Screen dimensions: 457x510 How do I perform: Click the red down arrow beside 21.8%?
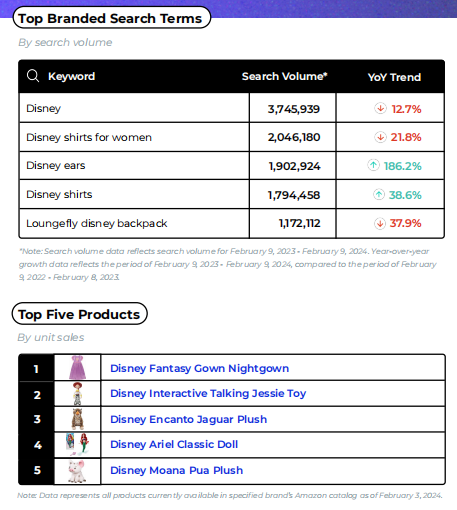point(380,137)
